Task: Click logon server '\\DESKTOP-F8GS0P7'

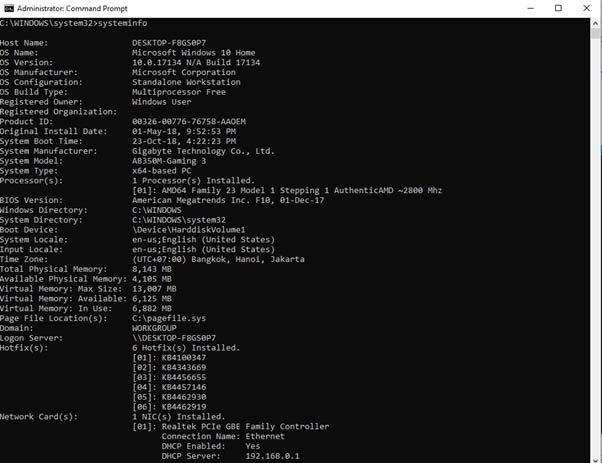Action: tap(174, 338)
